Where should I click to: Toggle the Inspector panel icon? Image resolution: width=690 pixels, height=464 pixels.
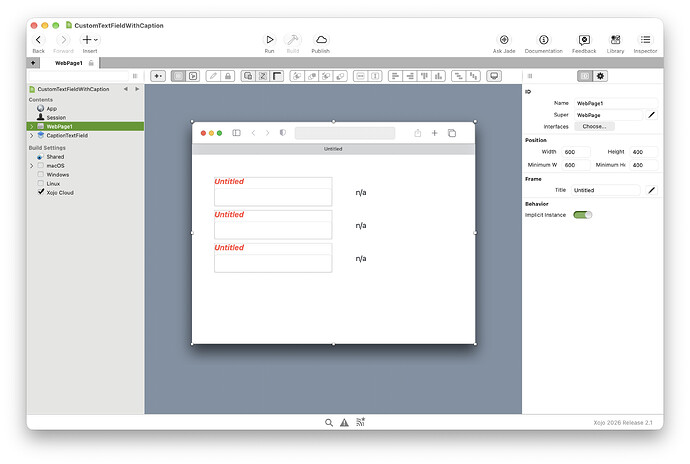point(645,40)
